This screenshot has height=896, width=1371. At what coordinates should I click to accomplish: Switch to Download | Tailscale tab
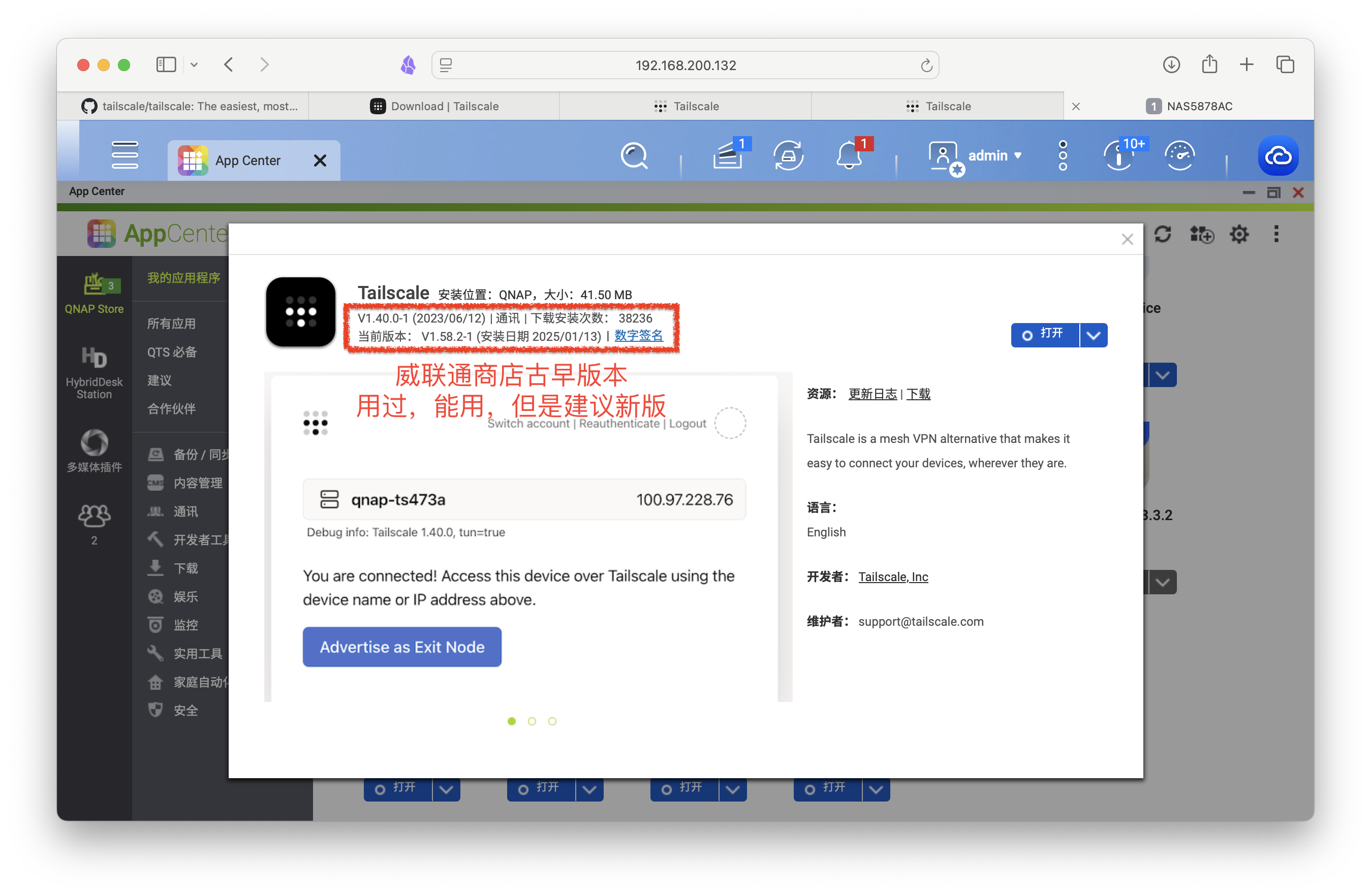[434, 106]
